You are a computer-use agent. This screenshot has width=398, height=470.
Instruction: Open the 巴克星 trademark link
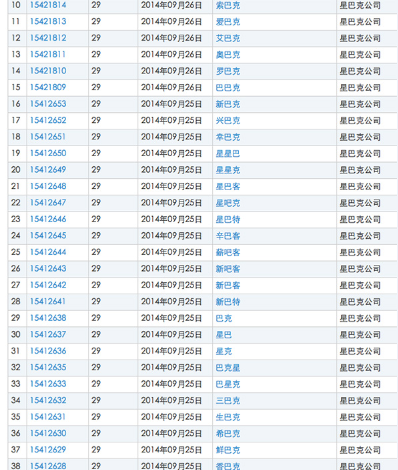click(x=228, y=368)
